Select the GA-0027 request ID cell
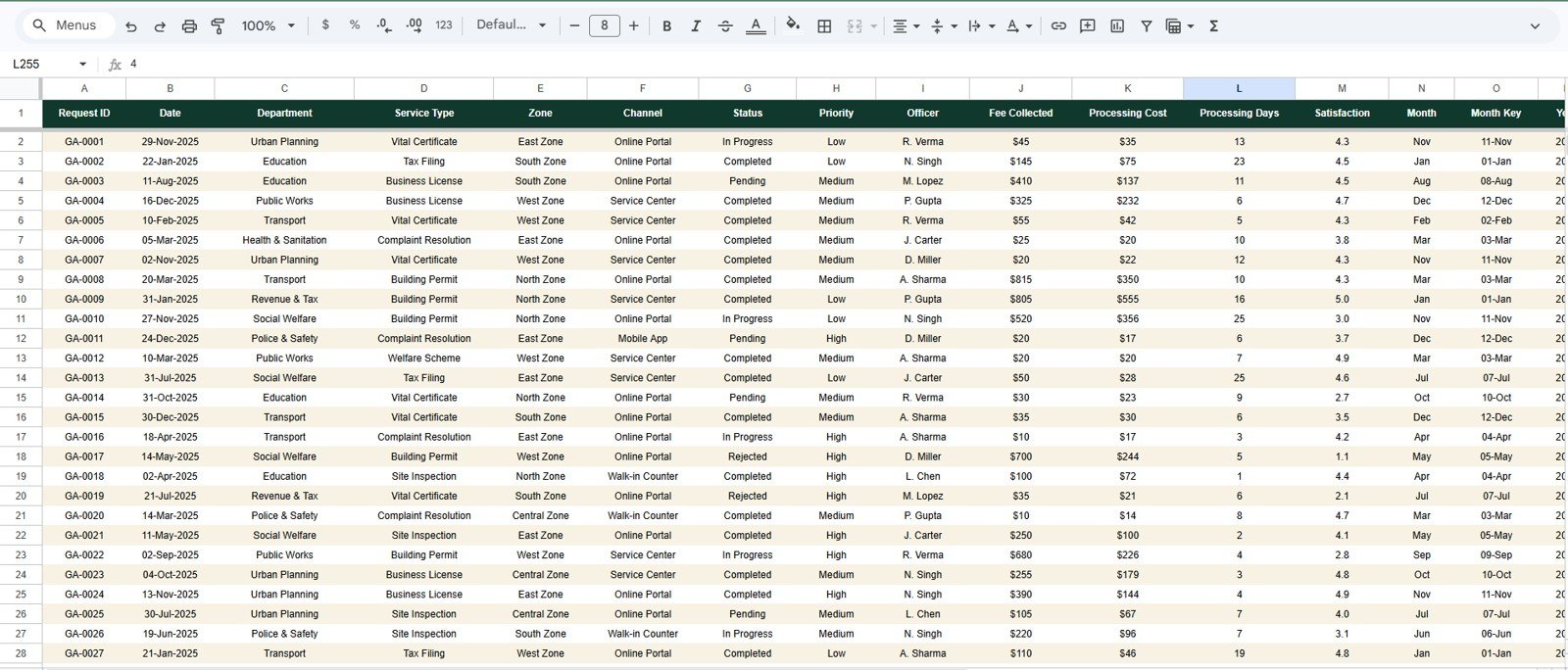This screenshot has width=1568, height=670. [84, 653]
